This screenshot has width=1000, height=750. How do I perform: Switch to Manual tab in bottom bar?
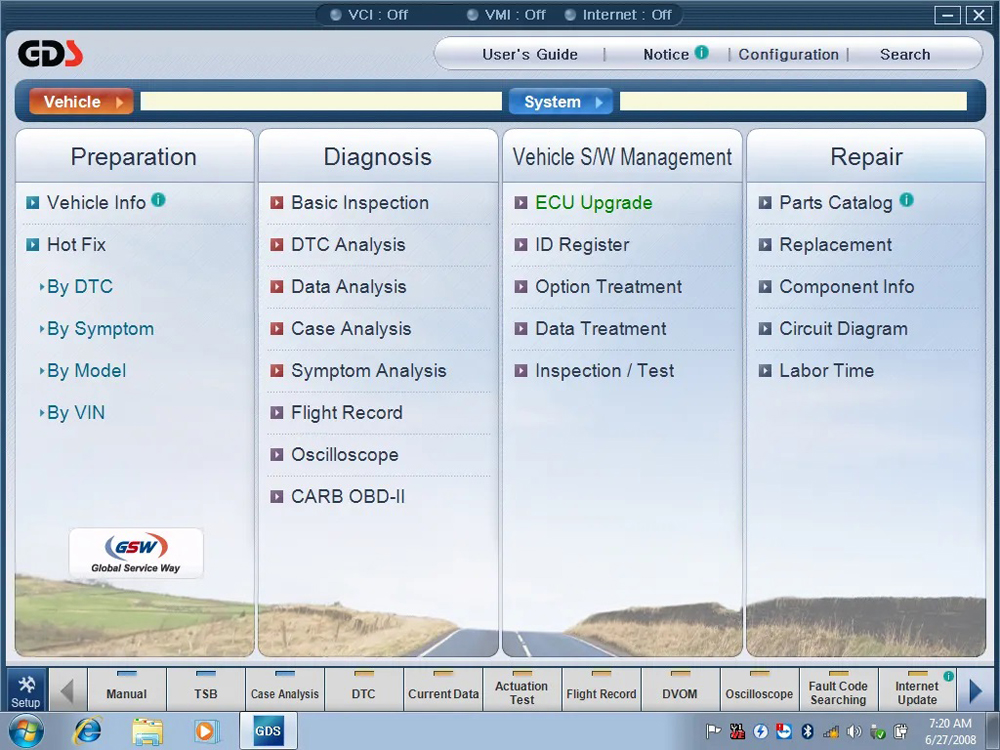tap(127, 690)
